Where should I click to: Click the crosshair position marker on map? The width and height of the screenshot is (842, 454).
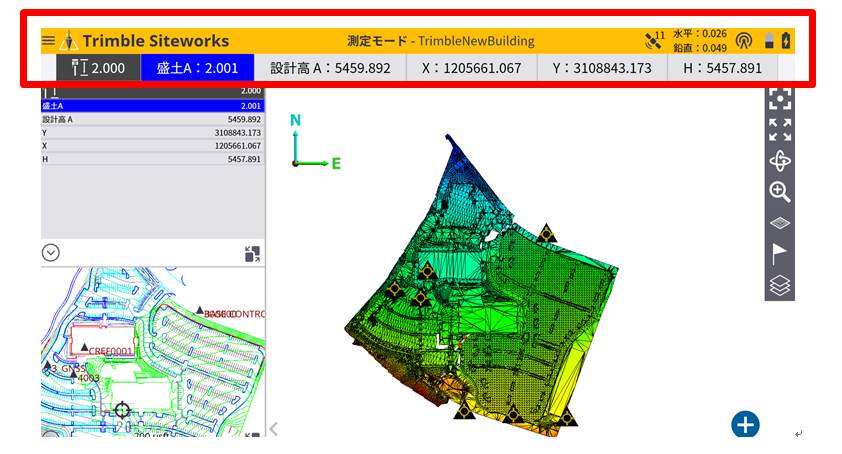(122, 410)
